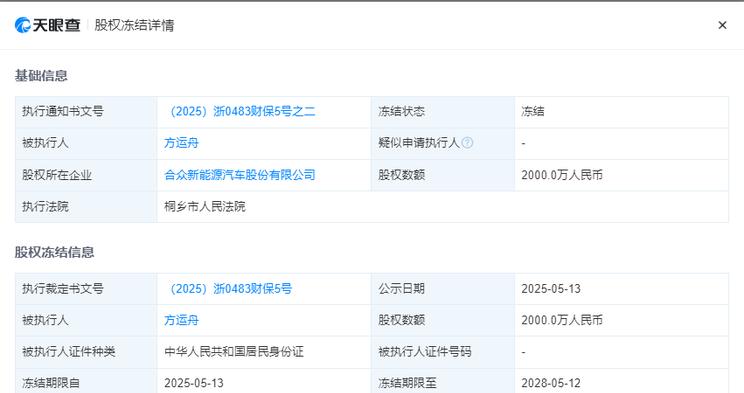Open 合众新能源汽车股份有限公司 company link

coord(240,175)
